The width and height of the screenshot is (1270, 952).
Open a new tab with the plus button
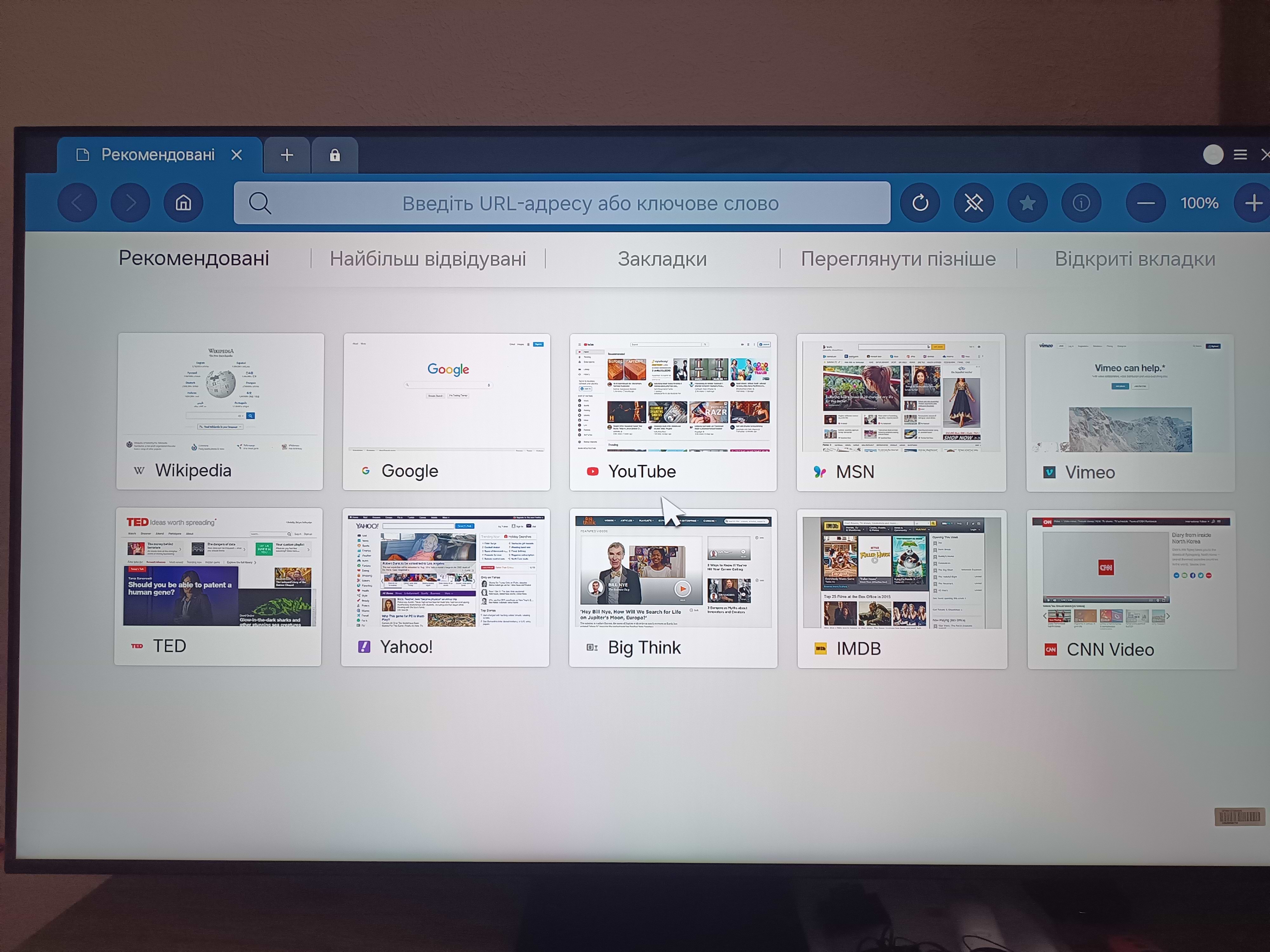(x=287, y=155)
